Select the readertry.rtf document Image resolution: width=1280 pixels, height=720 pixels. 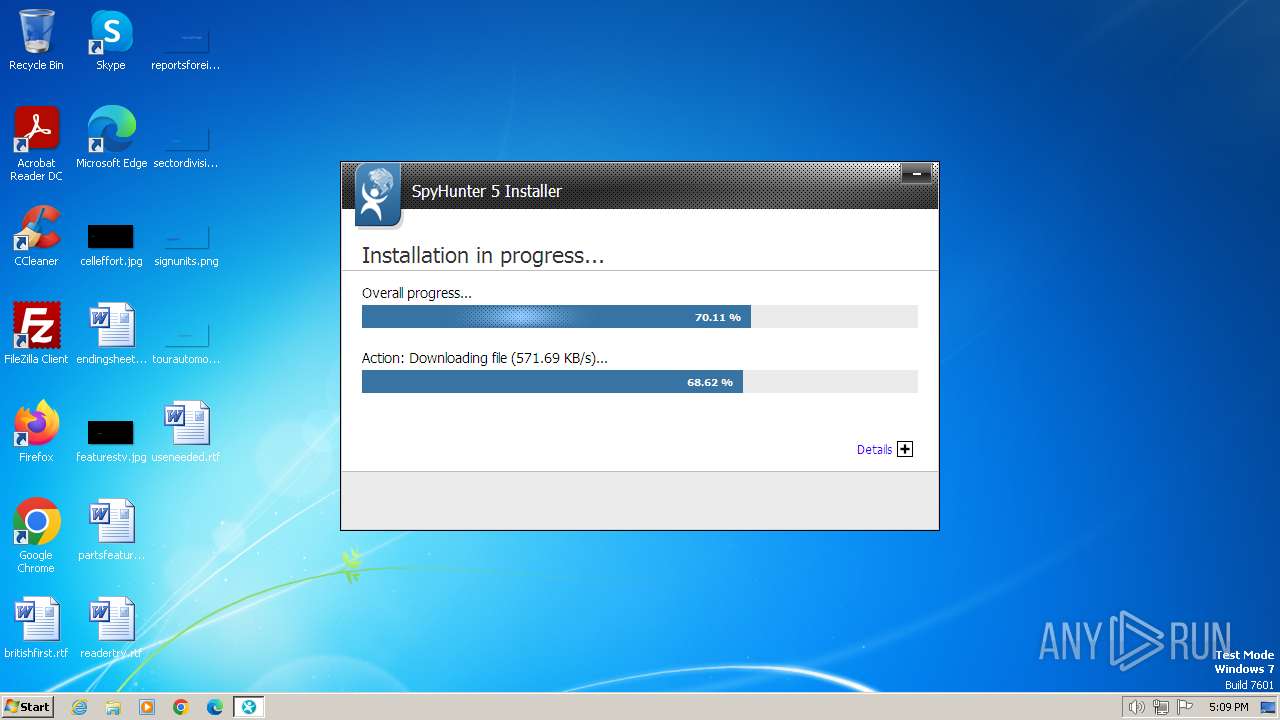coord(111,628)
